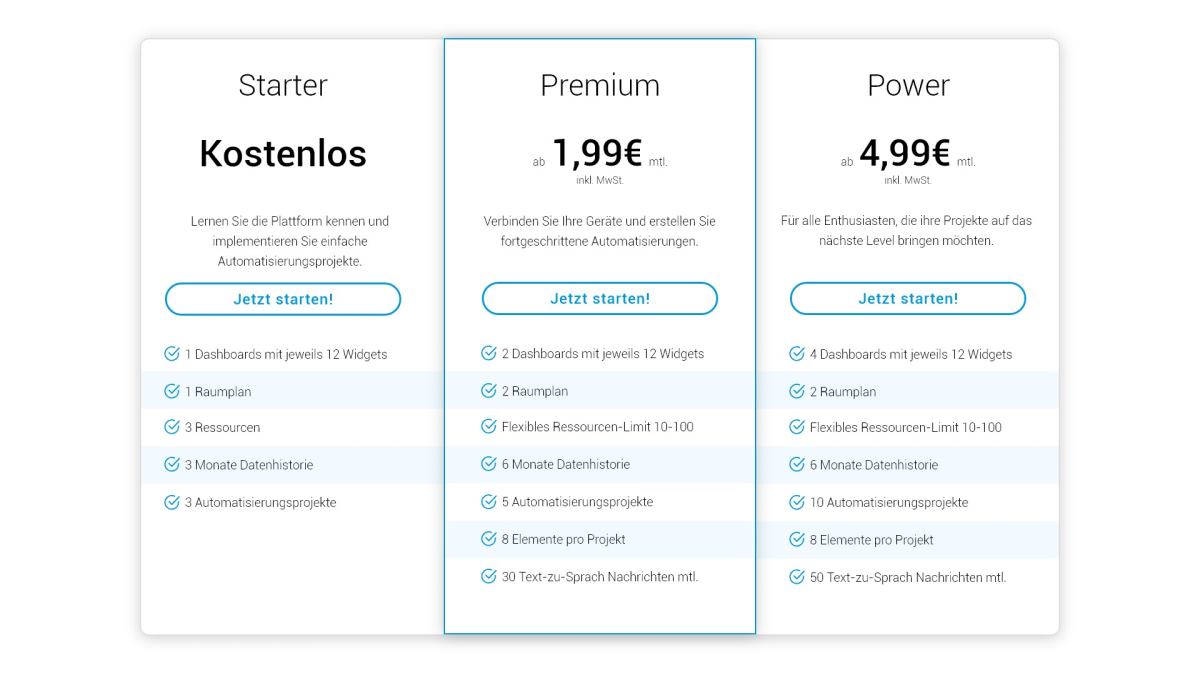Click the checkmark next to "8 Elemente pro Projekt" in Power
Screen dimensions: 1200x675
pyautogui.click(x=795, y=539)
